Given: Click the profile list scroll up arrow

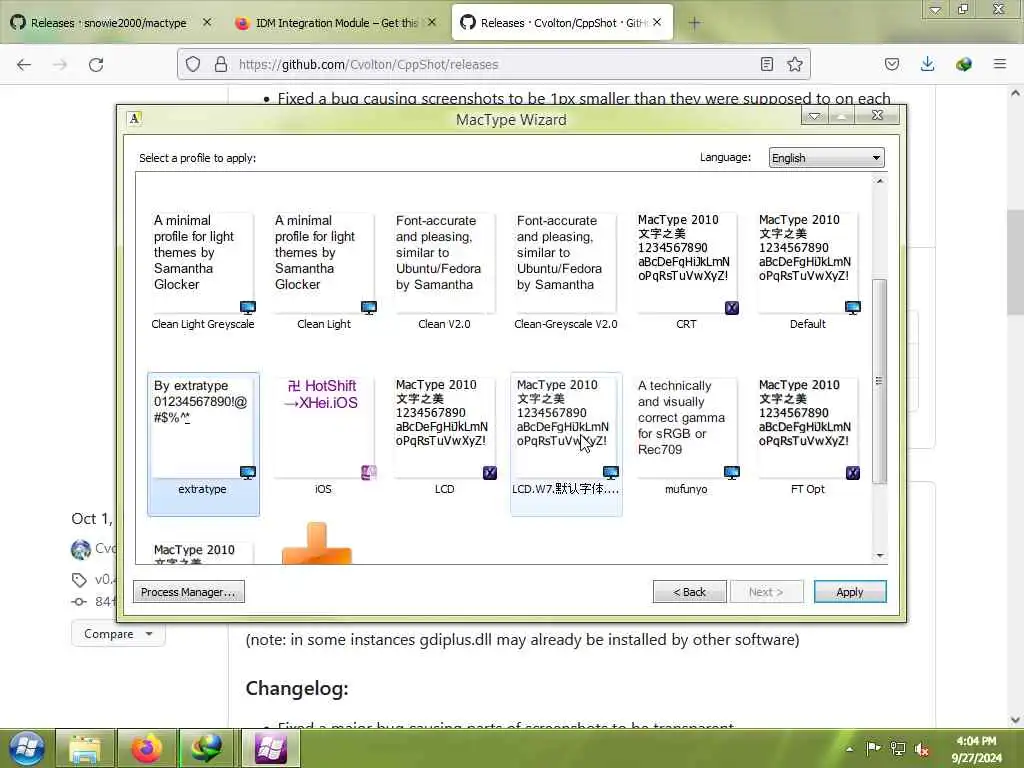Looking at the screenshot, I should click(880, 182).
